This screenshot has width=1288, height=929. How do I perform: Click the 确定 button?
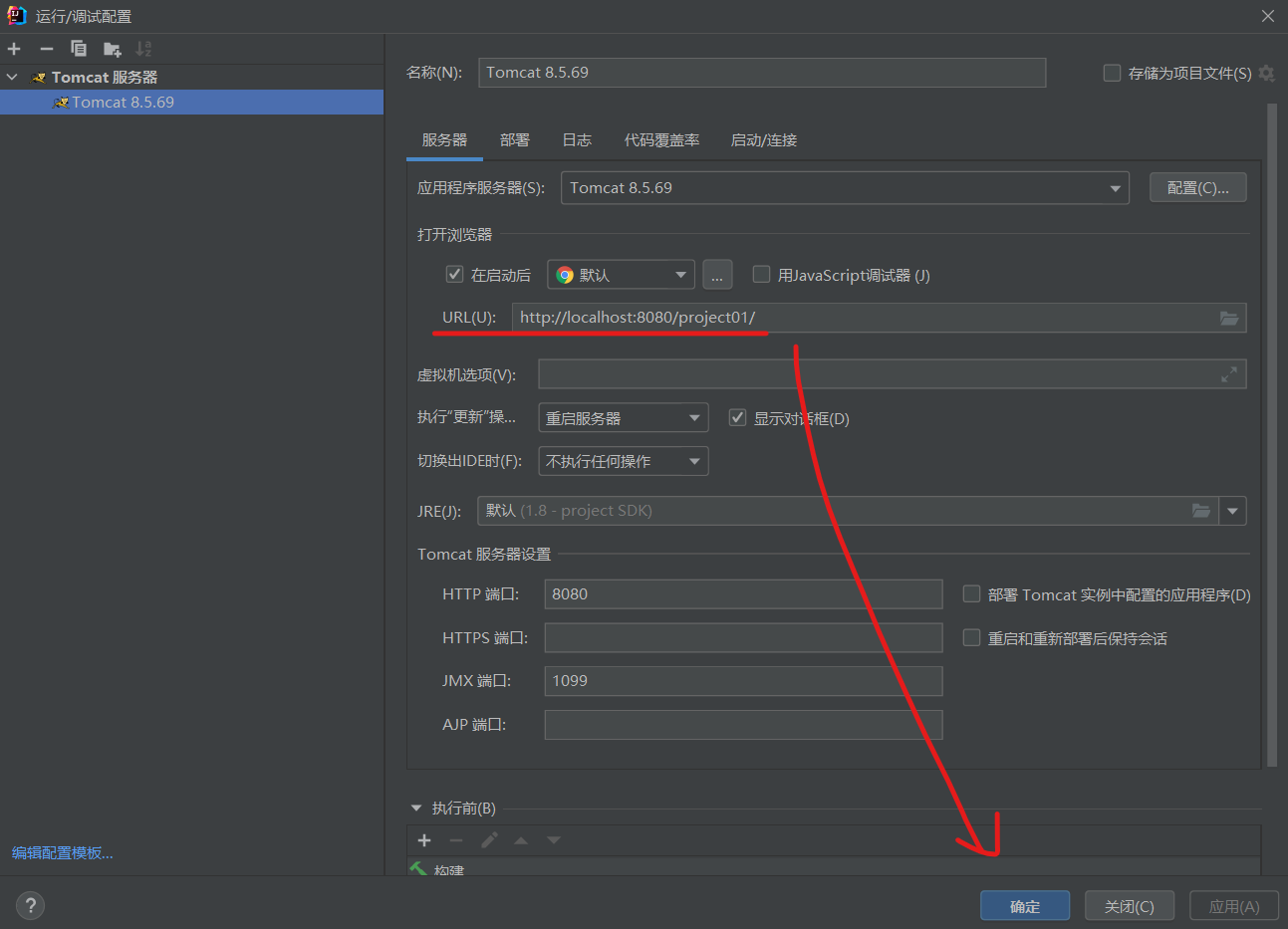click(1025, 906)
